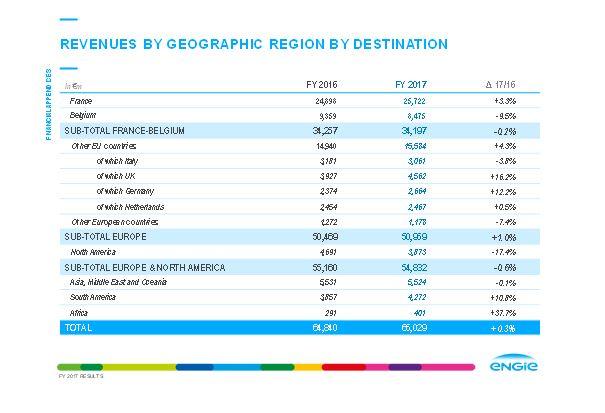Select the 'France' row label
Image resolution: width=605 pixels, height=413 pixels.
(x=81, y=101)
